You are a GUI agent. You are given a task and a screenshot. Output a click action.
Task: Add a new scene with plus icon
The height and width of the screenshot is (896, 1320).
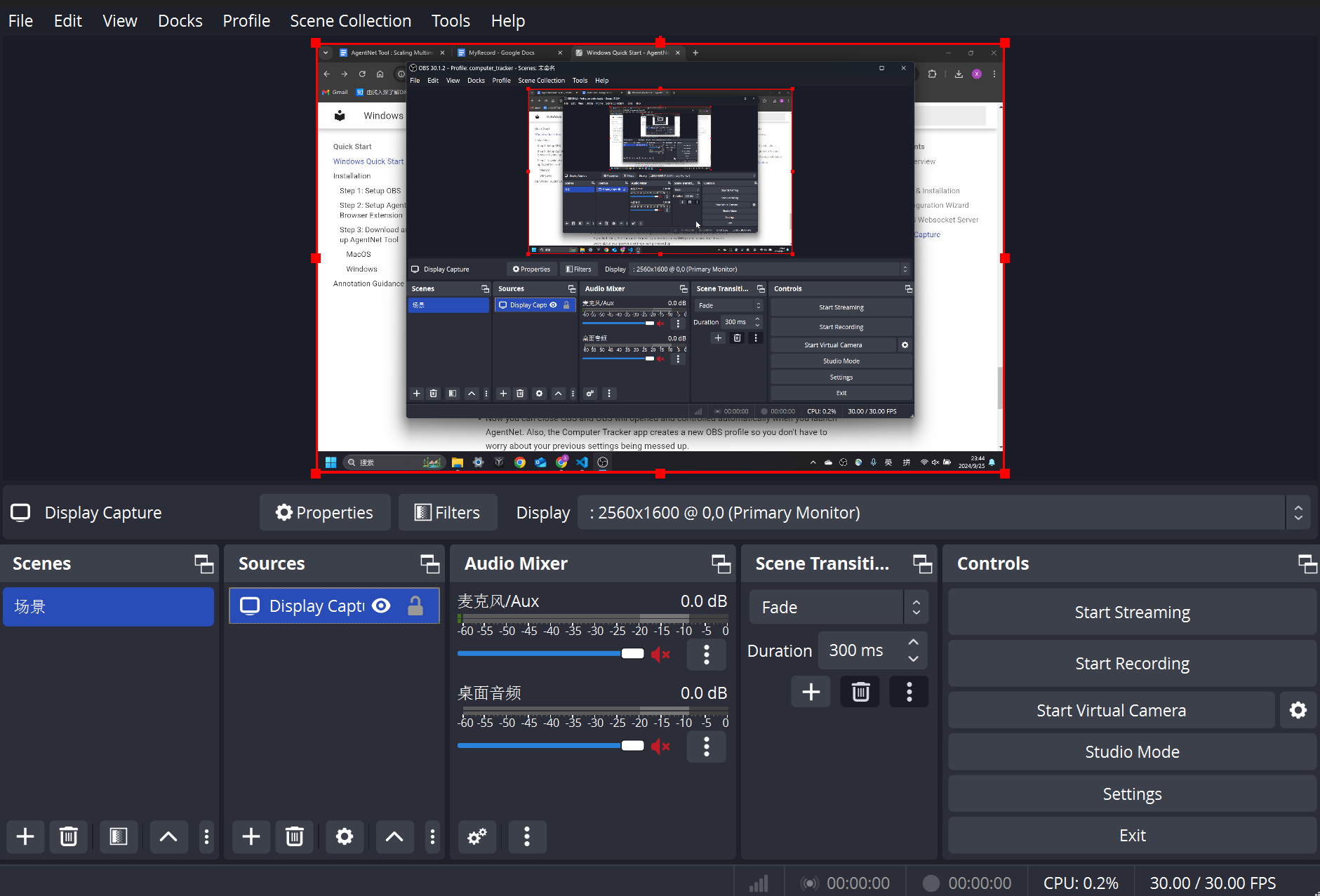[x=25, y=836]
